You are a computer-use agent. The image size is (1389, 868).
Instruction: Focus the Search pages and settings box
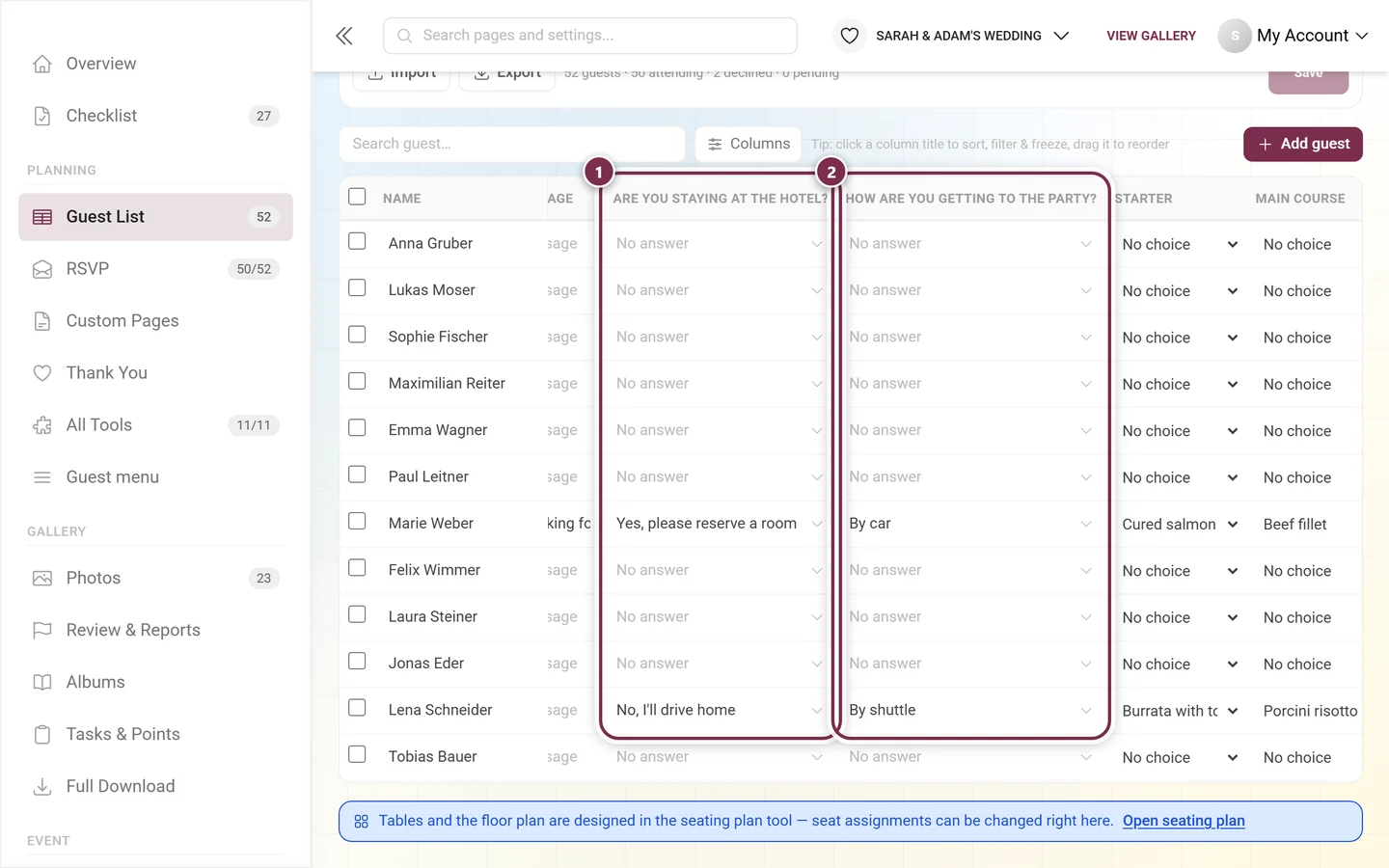pos(590,36)
